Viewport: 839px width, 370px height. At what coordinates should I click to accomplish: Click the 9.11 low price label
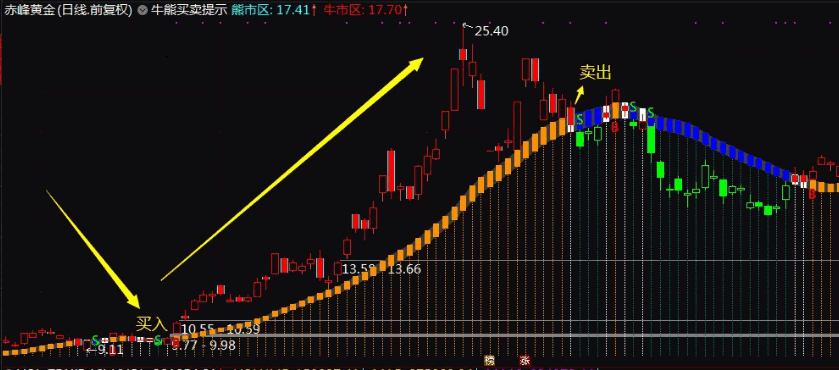point(111,351)
